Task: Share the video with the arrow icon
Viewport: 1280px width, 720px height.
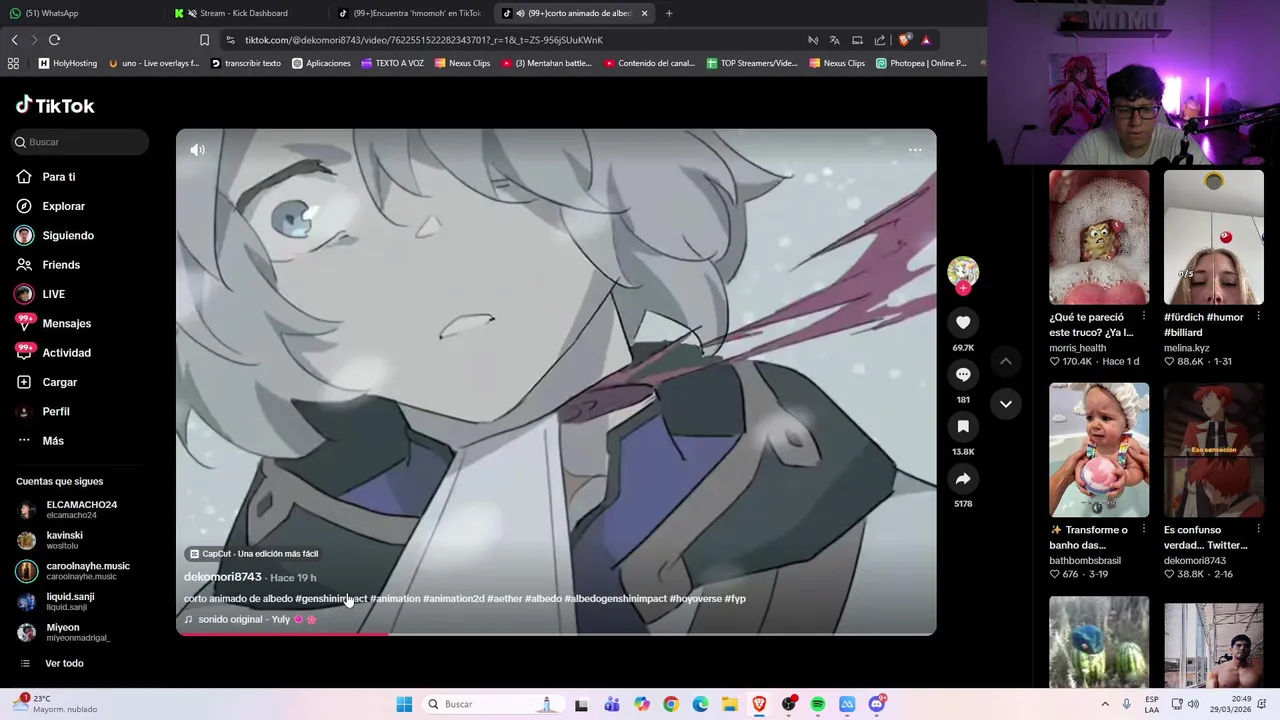Action: (x=963, y=479)
